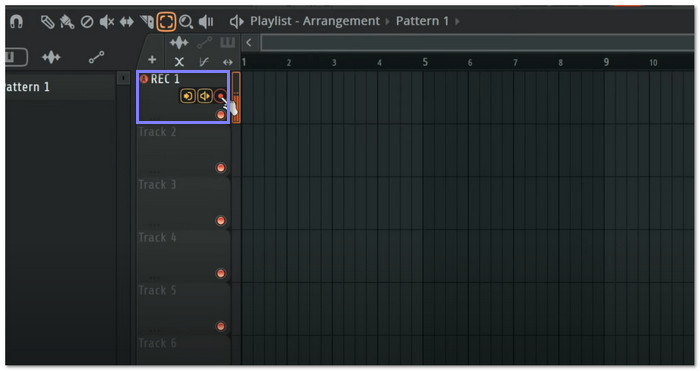Toggle automation filter above track headers
This screenshot has height=371, width=700.
tap(204, 43)
